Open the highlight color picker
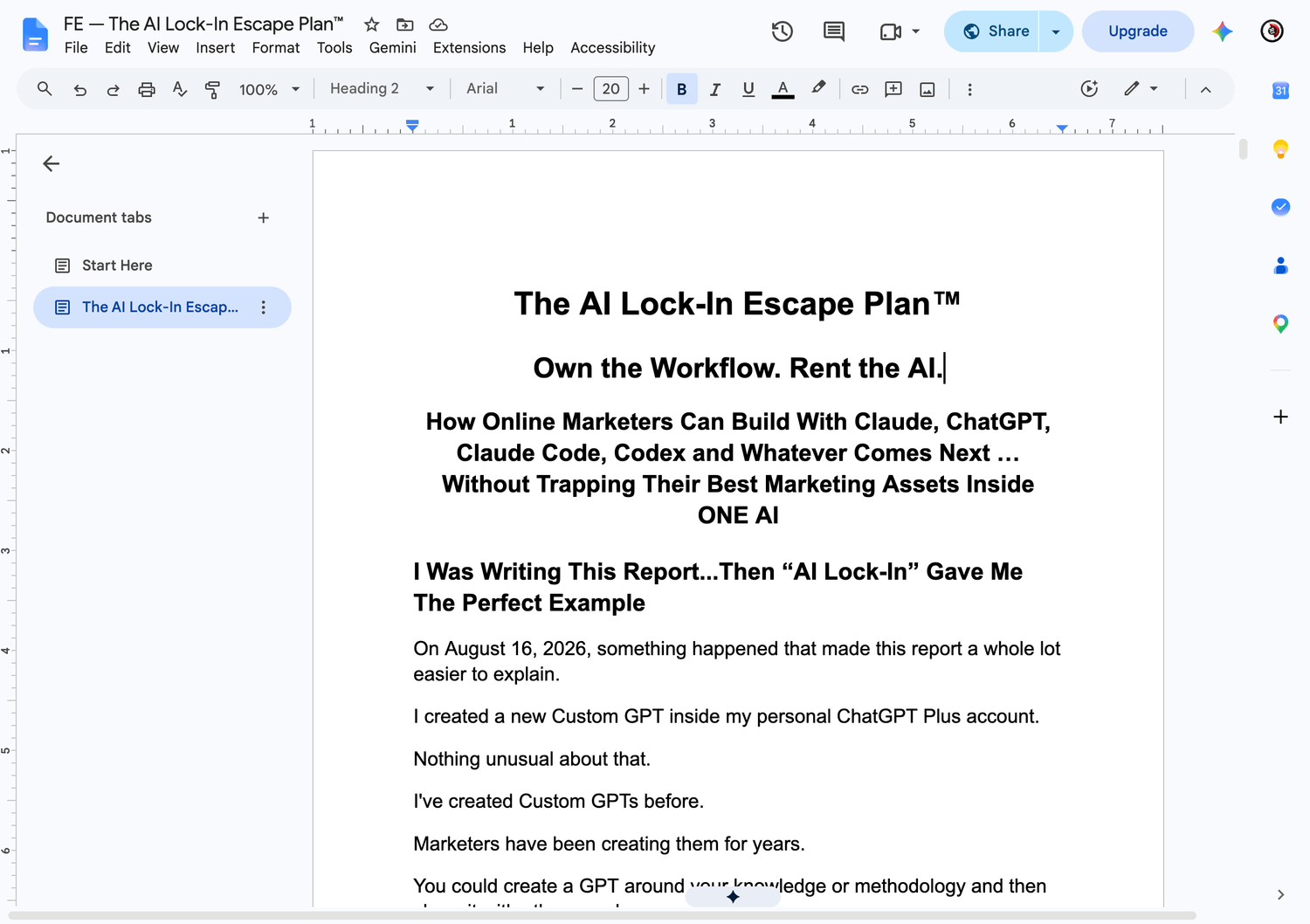Screen dimensions: 1310x924 coord(818,88)
